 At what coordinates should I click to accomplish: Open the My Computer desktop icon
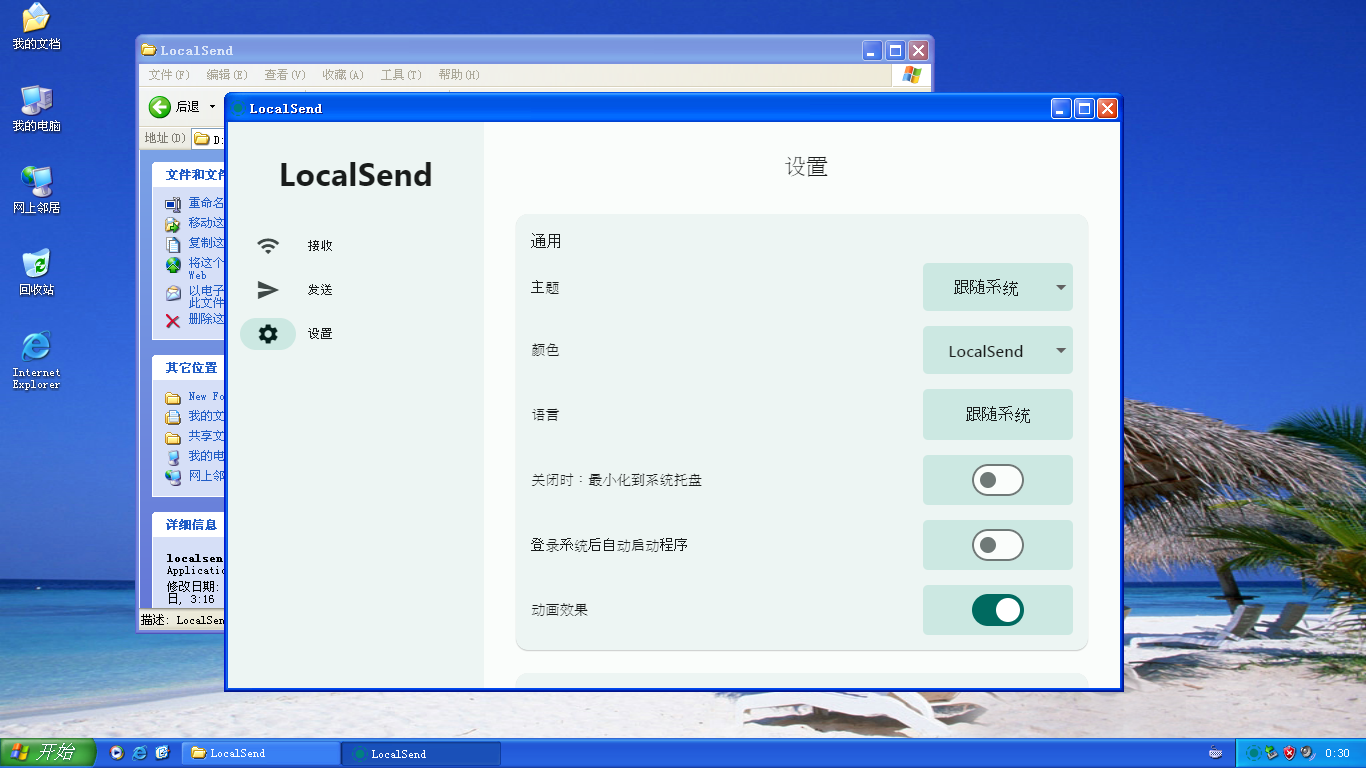(x=36, y=101)
